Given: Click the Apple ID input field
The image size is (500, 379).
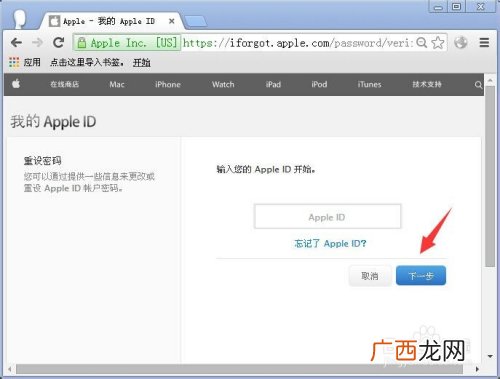Looking at the screenshot, I should click(327, 217).
